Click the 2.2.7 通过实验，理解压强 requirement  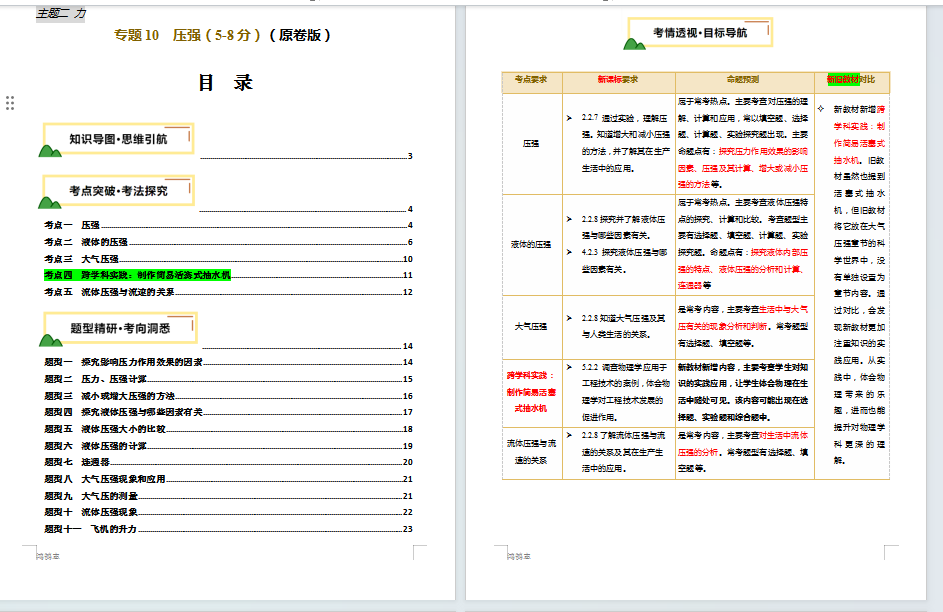618,143
